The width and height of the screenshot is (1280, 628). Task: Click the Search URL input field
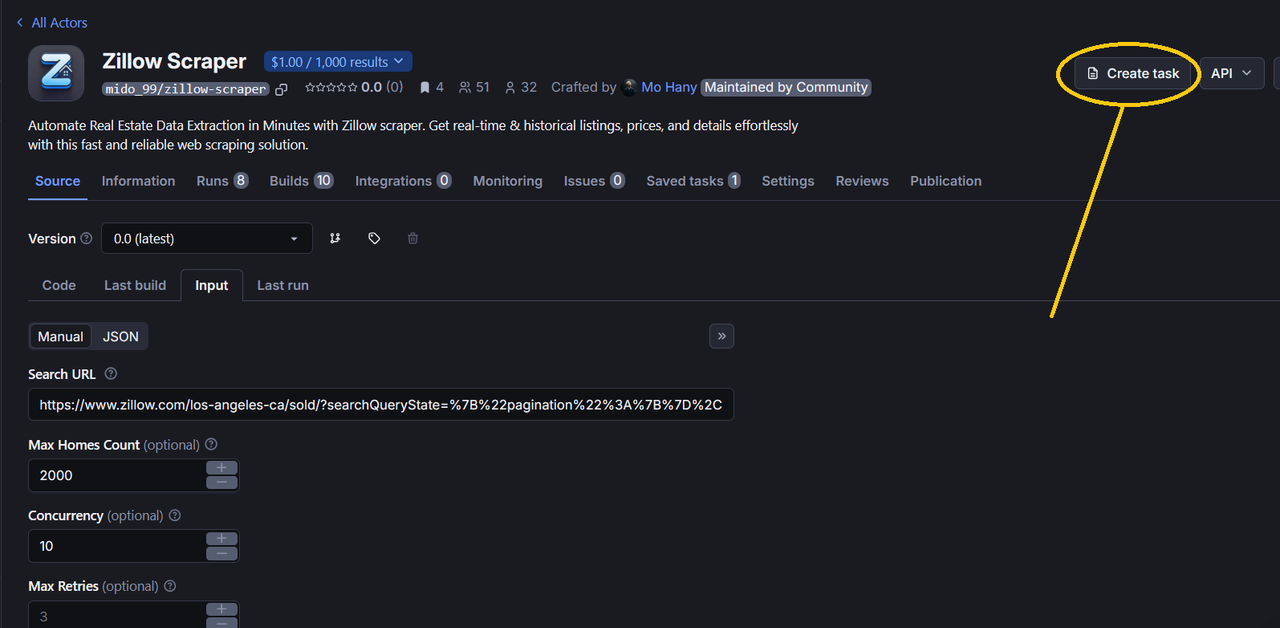(381, 405)
